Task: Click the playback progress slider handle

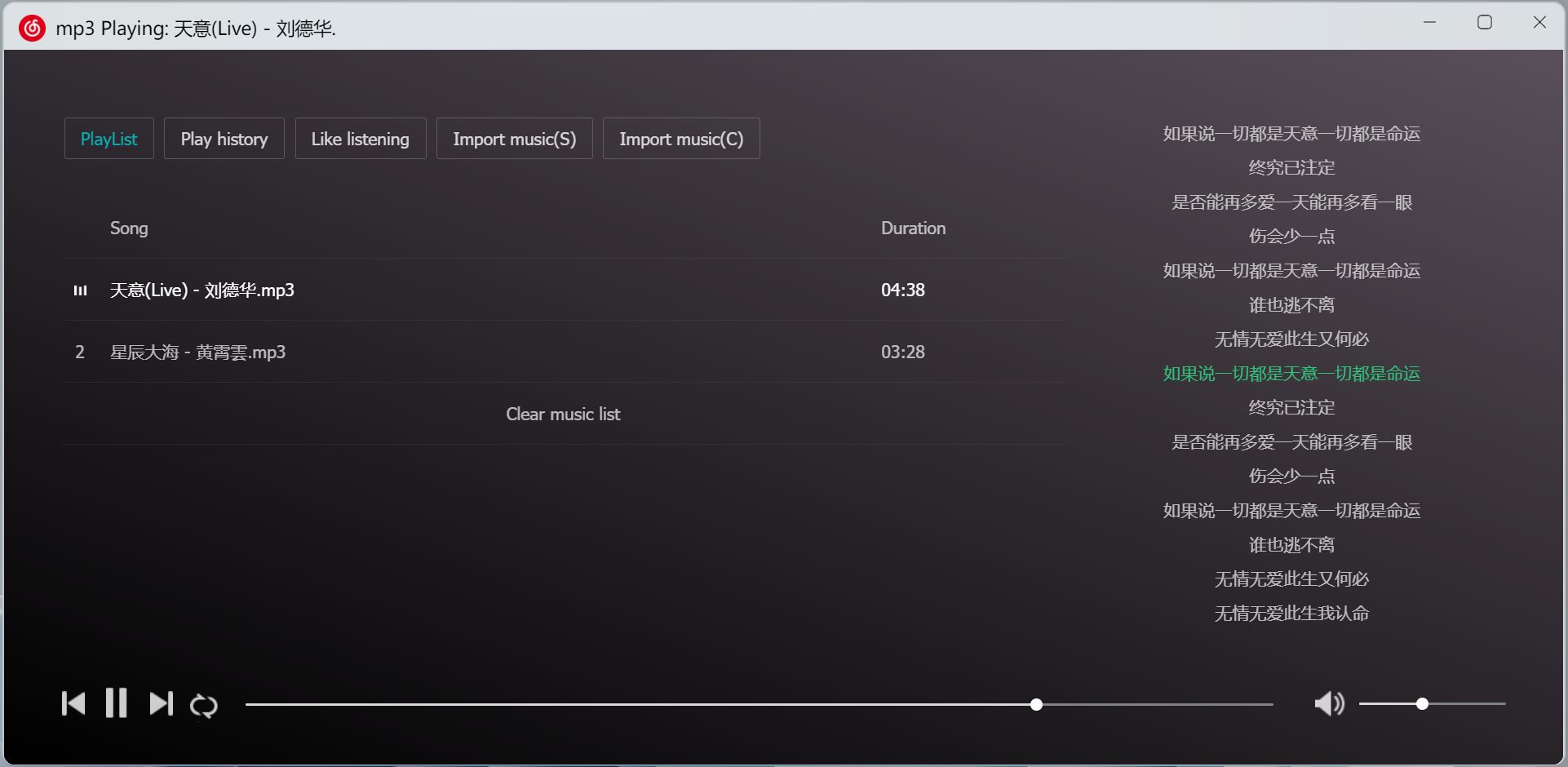Action: pos(1036,704)
